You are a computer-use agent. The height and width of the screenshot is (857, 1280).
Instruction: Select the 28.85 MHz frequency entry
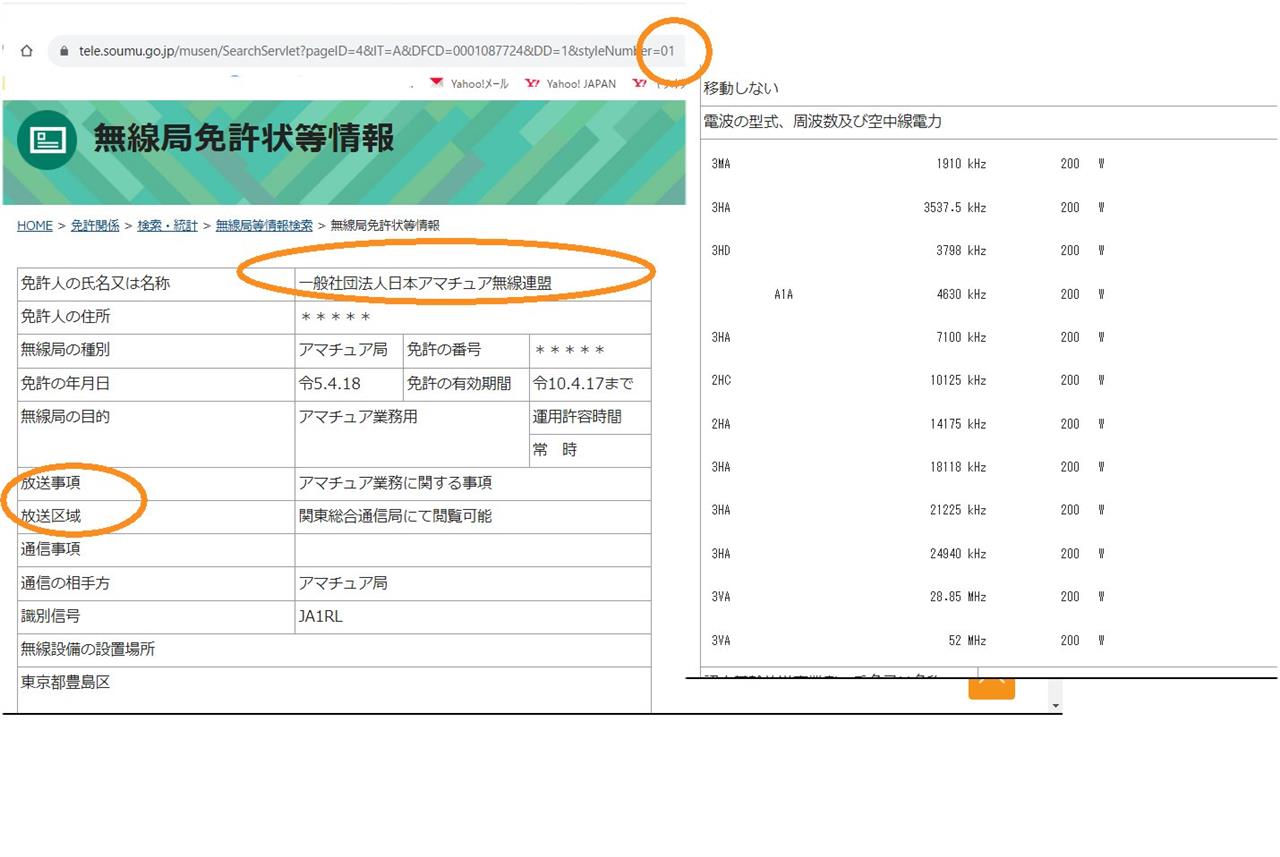(958, 597)
